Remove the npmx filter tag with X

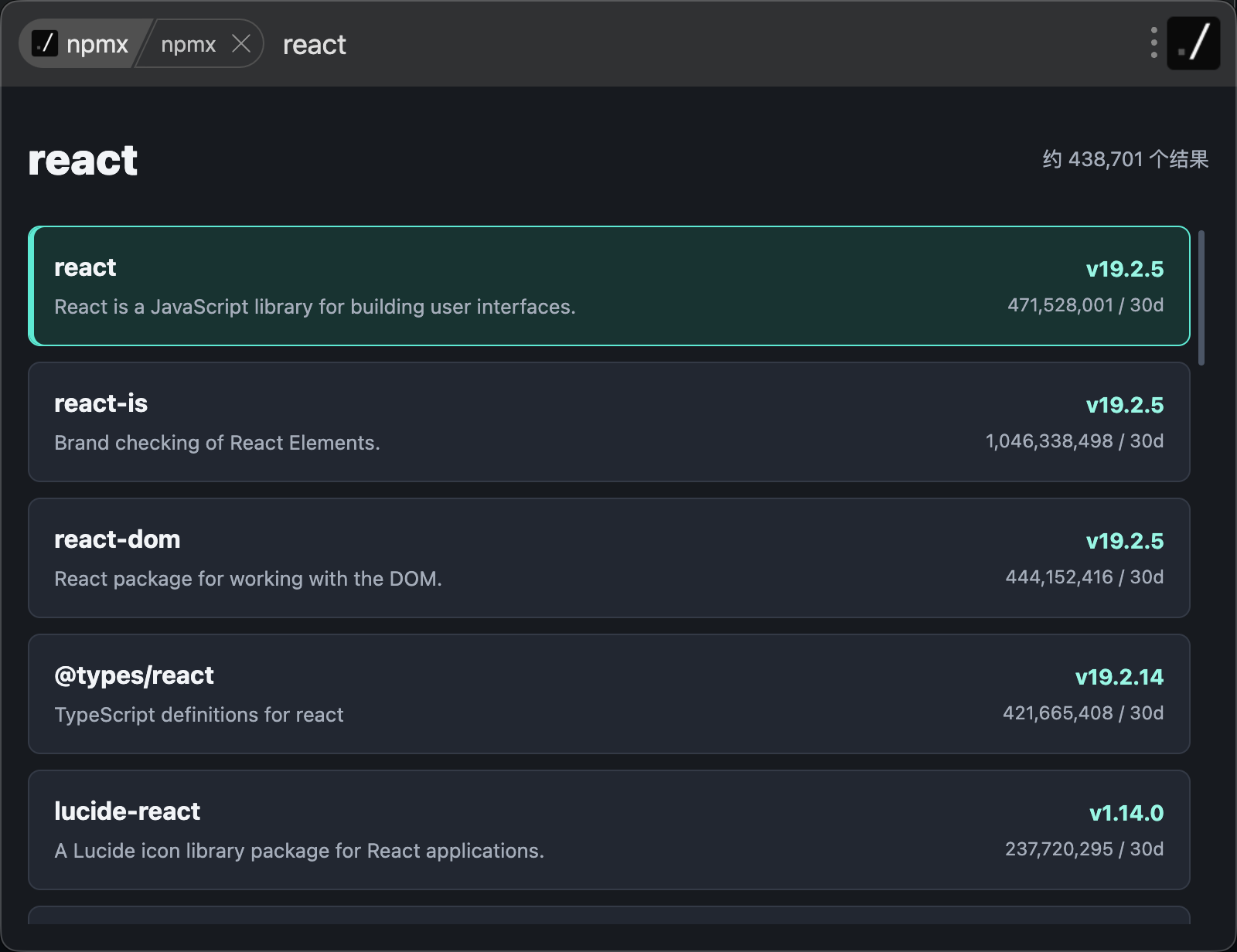point(241,44)
